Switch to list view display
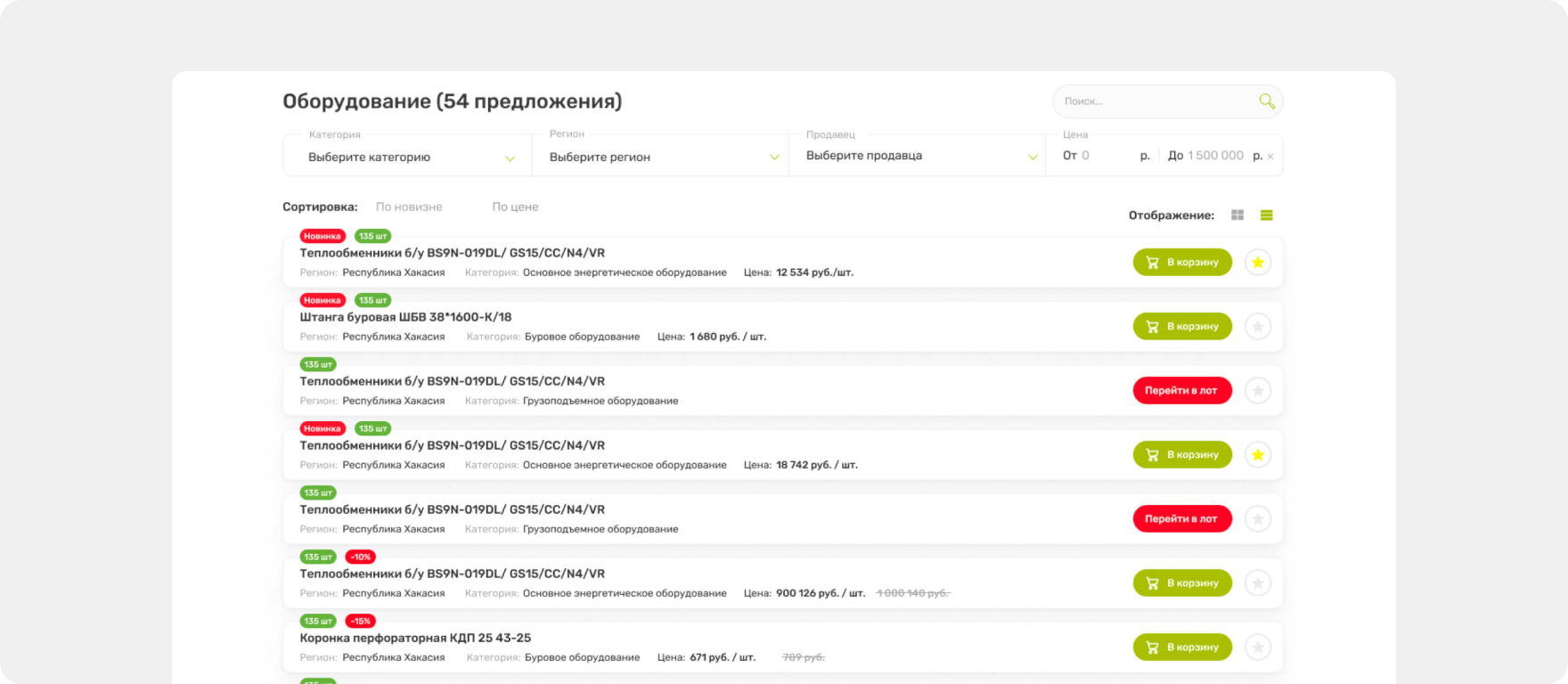Screen dimensions: 1568x684 point(1266,216)
